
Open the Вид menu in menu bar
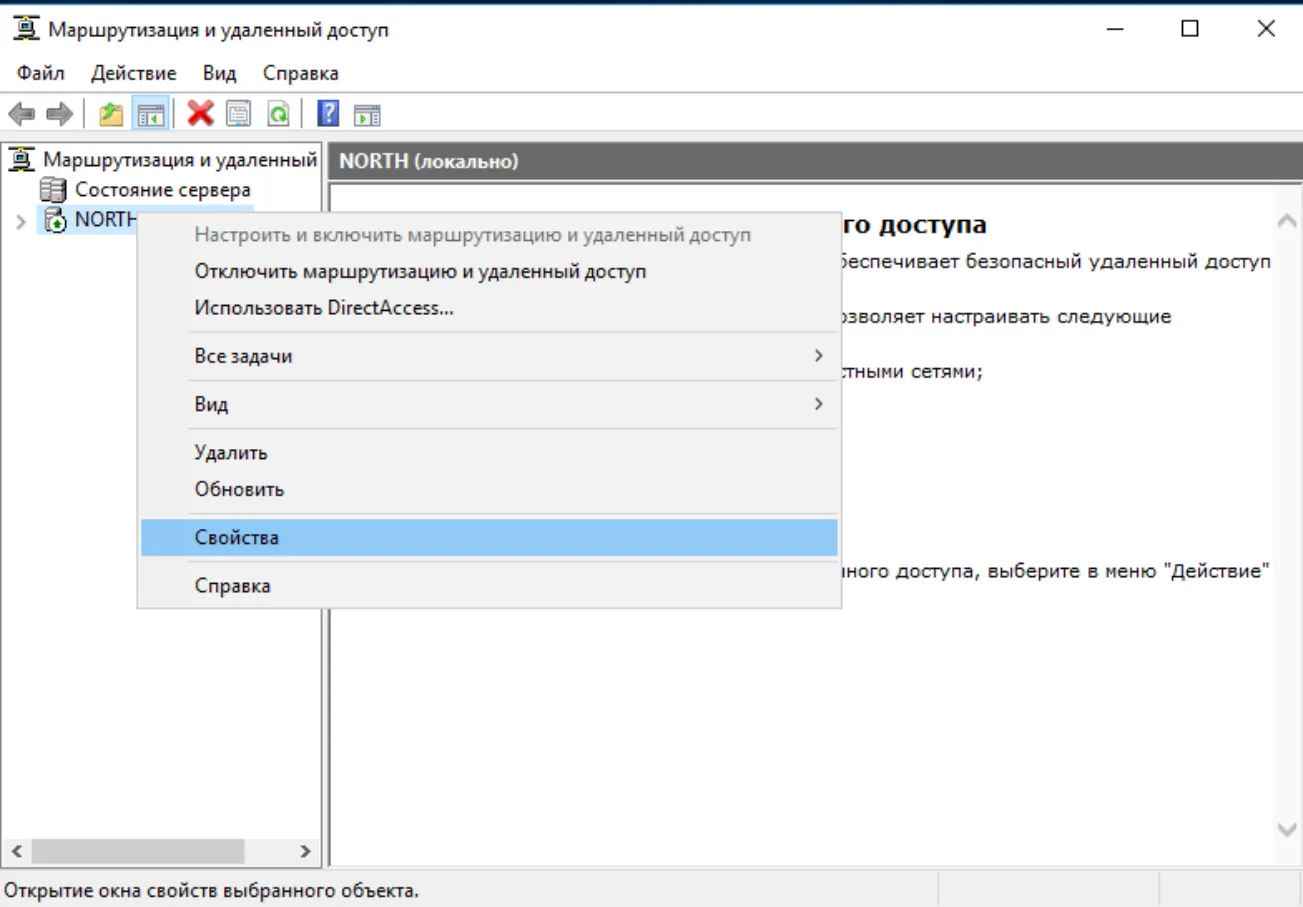point(220,73)
